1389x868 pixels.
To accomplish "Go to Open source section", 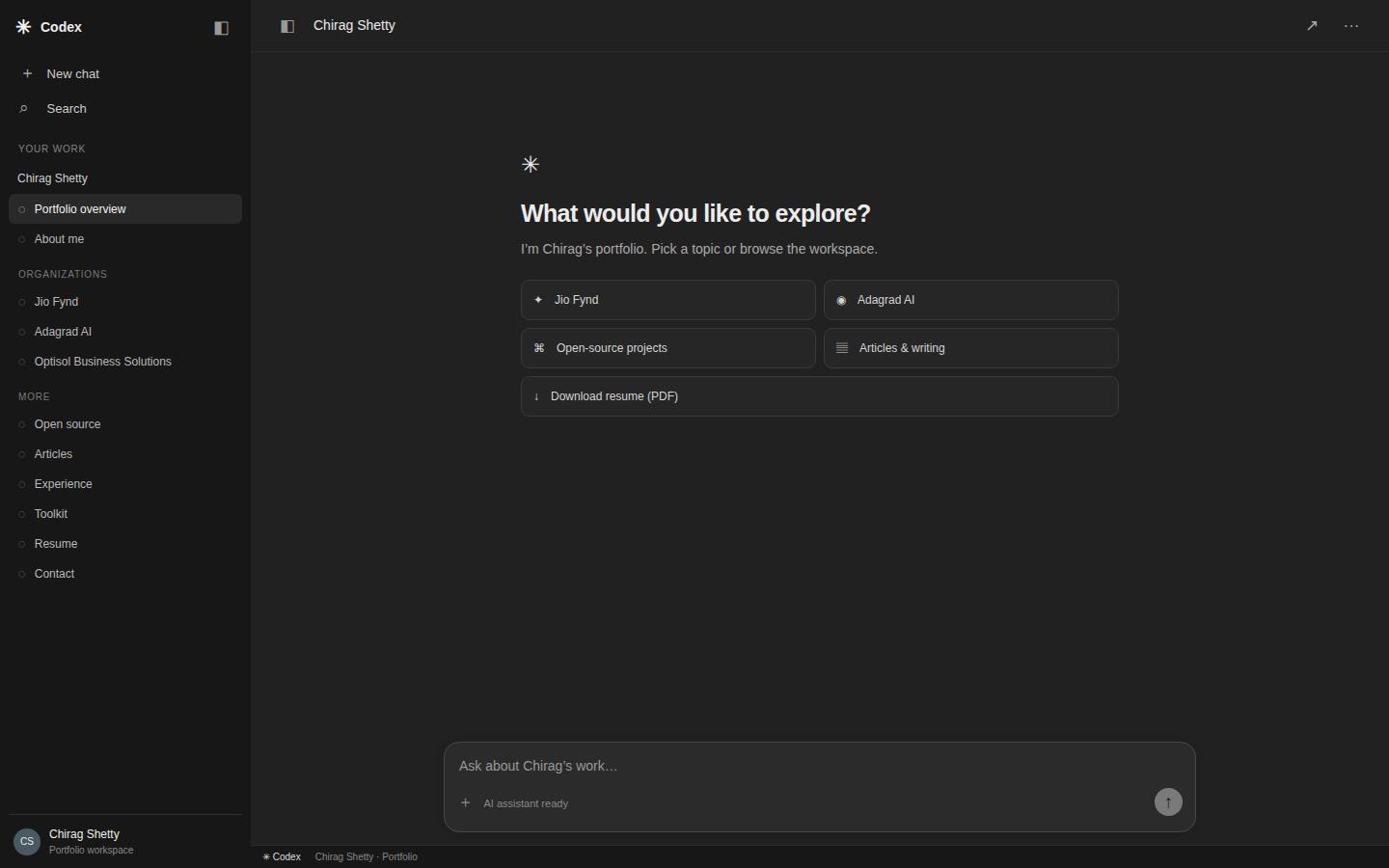I will (x=125, y=424).
